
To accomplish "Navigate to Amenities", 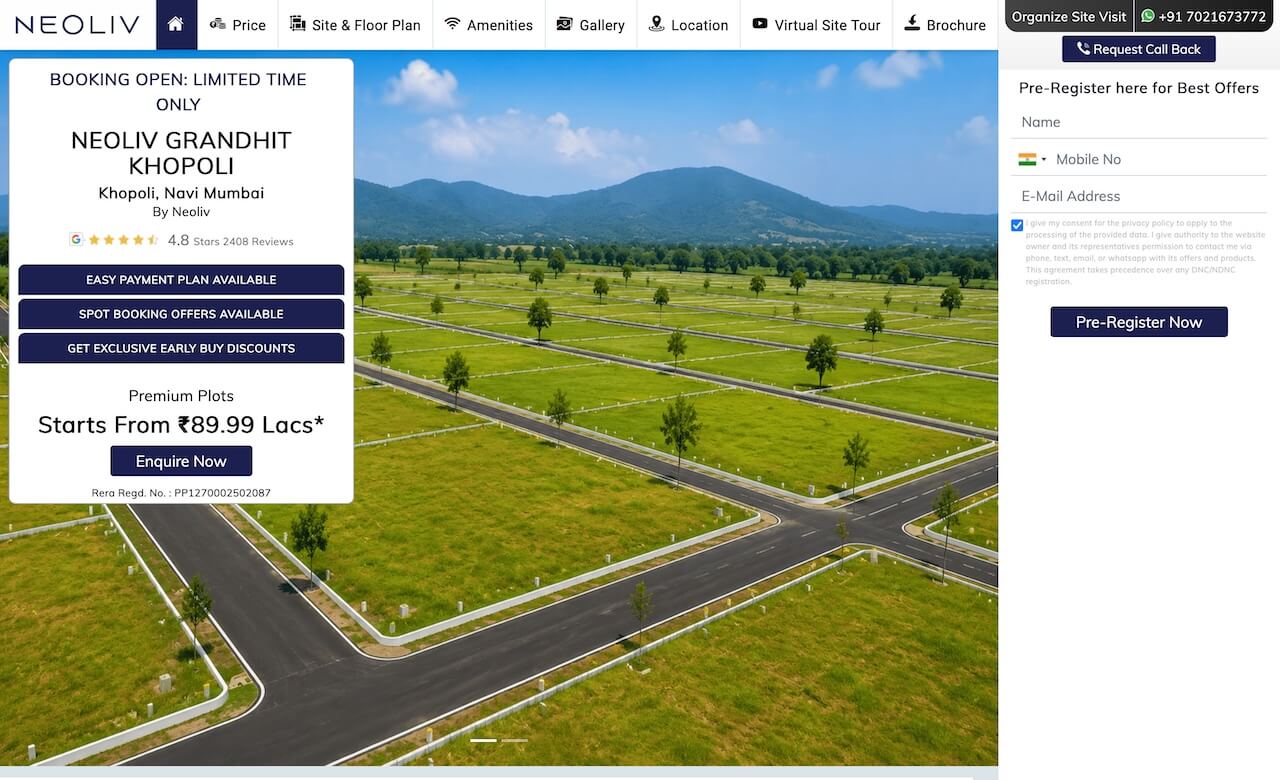I will click(489, 25).
